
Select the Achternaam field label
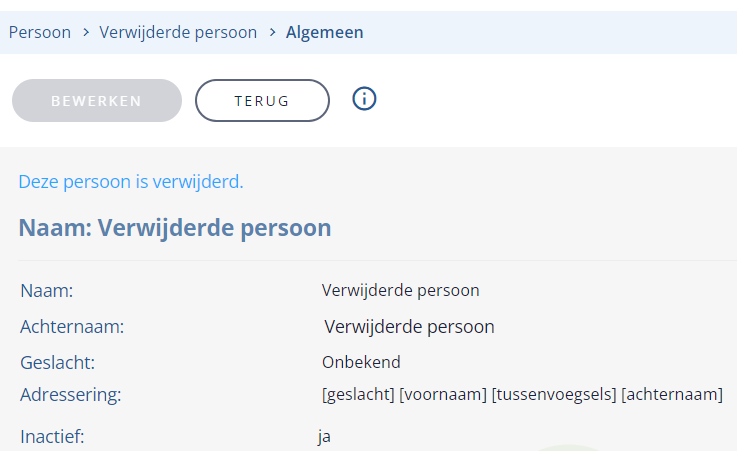(x=72, y=327)
